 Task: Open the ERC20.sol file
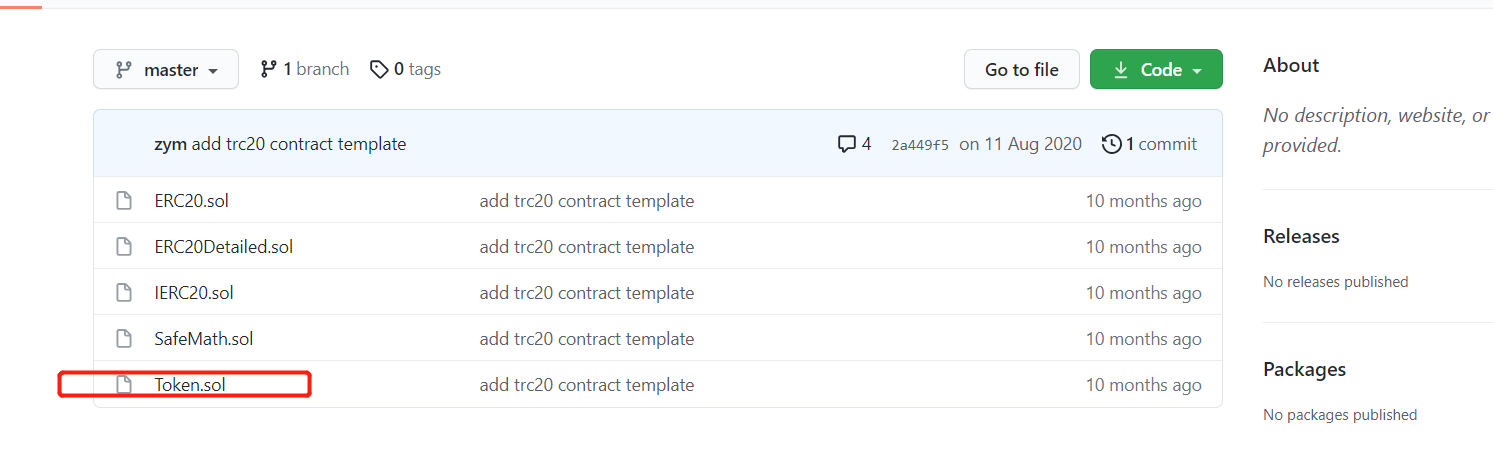point(192,200)
